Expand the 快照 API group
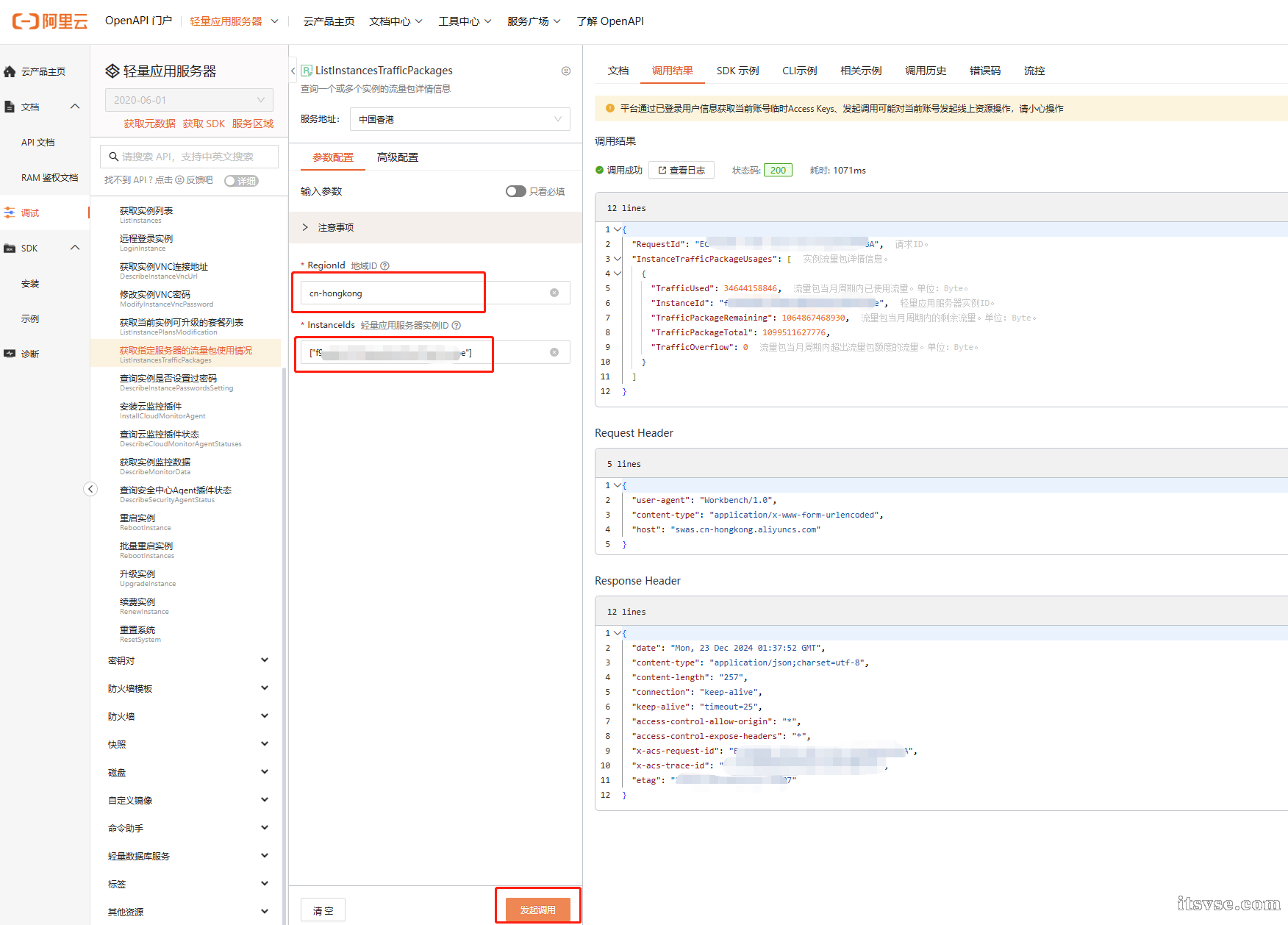The width and height of the screenshot is (1288, 925). click(188, 744)
